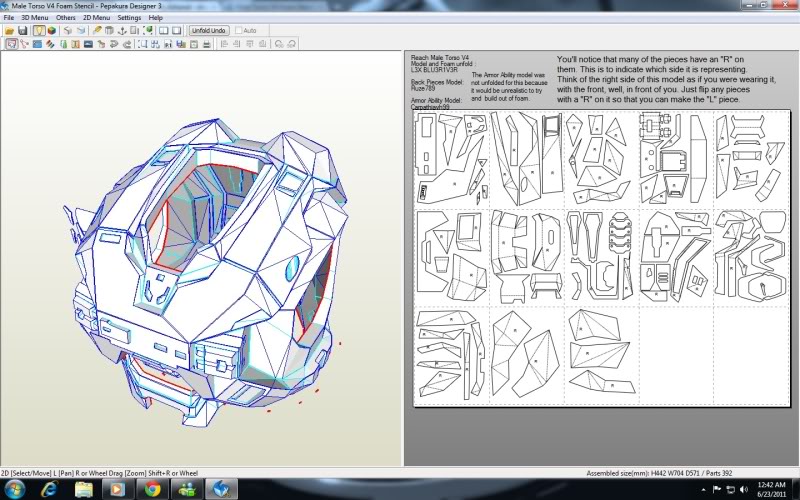Viewport: 800px width, 500px height.
Task: Click the 'Reach Male Torso V4' credit text
Action: coord(440,58)
